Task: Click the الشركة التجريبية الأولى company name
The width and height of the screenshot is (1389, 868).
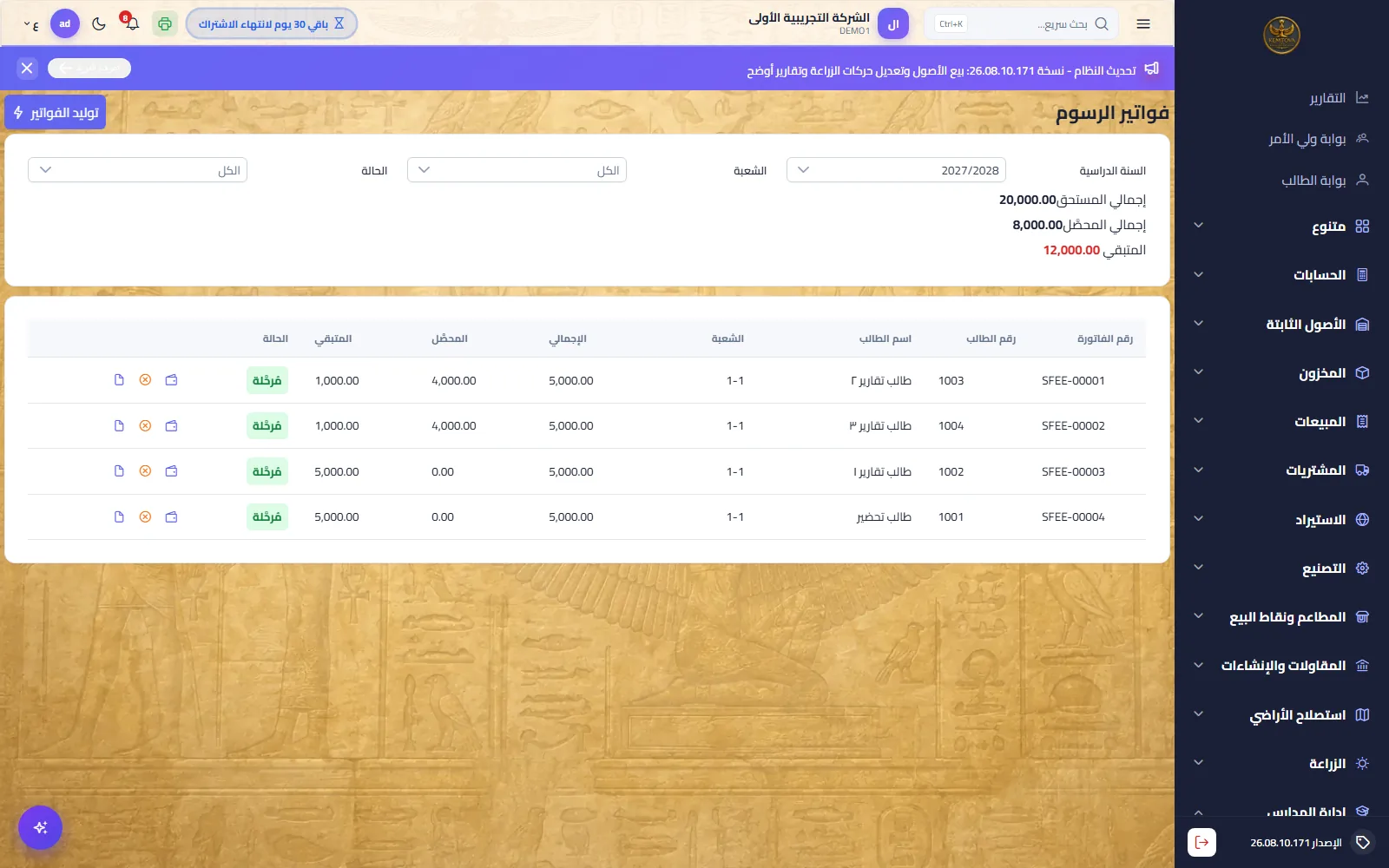Action: click(809, 17)
